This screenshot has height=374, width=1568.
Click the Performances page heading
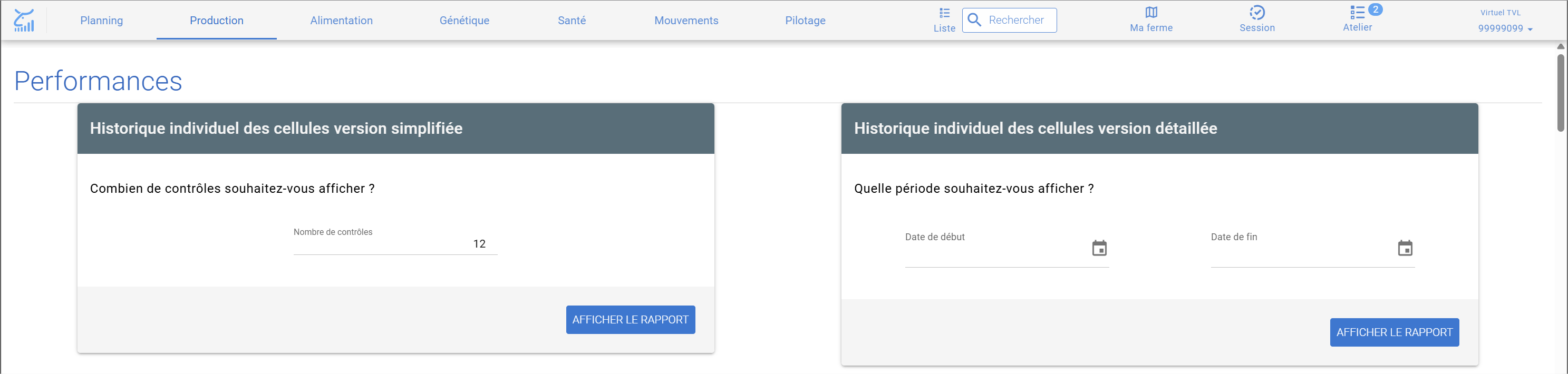click(x=98, y=81)
